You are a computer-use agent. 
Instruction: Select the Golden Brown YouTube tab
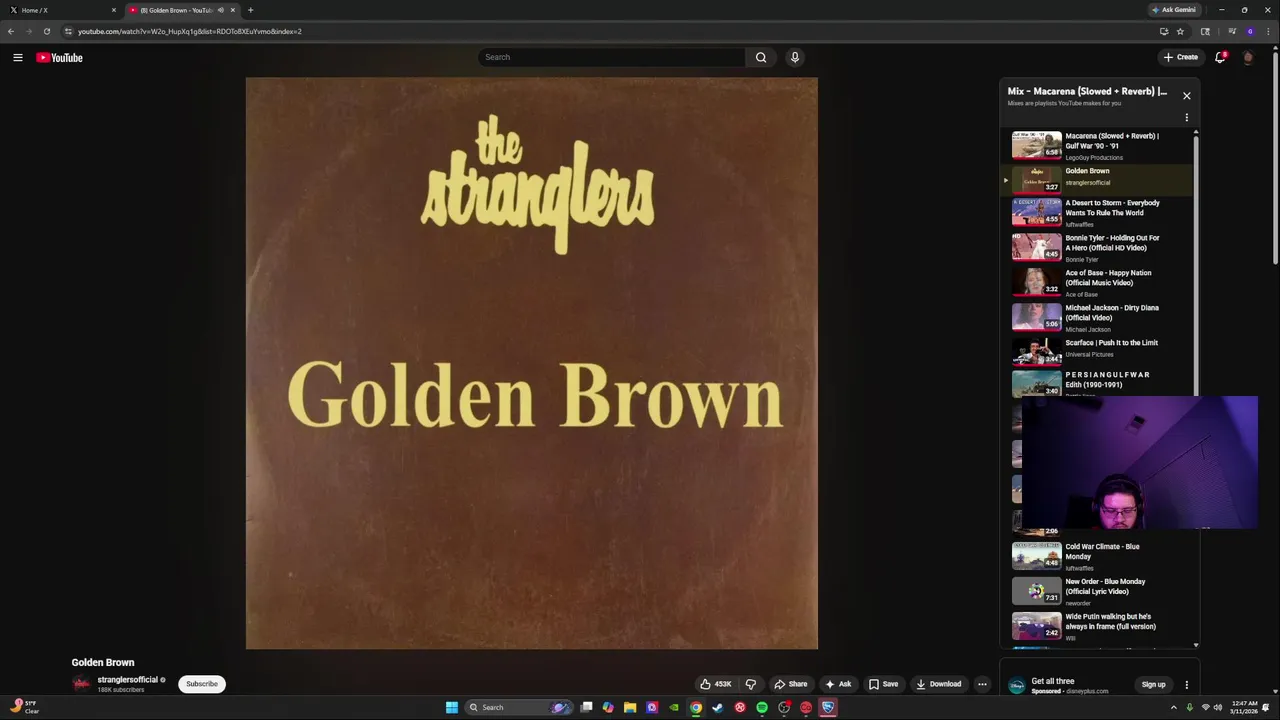pos(181,10)
